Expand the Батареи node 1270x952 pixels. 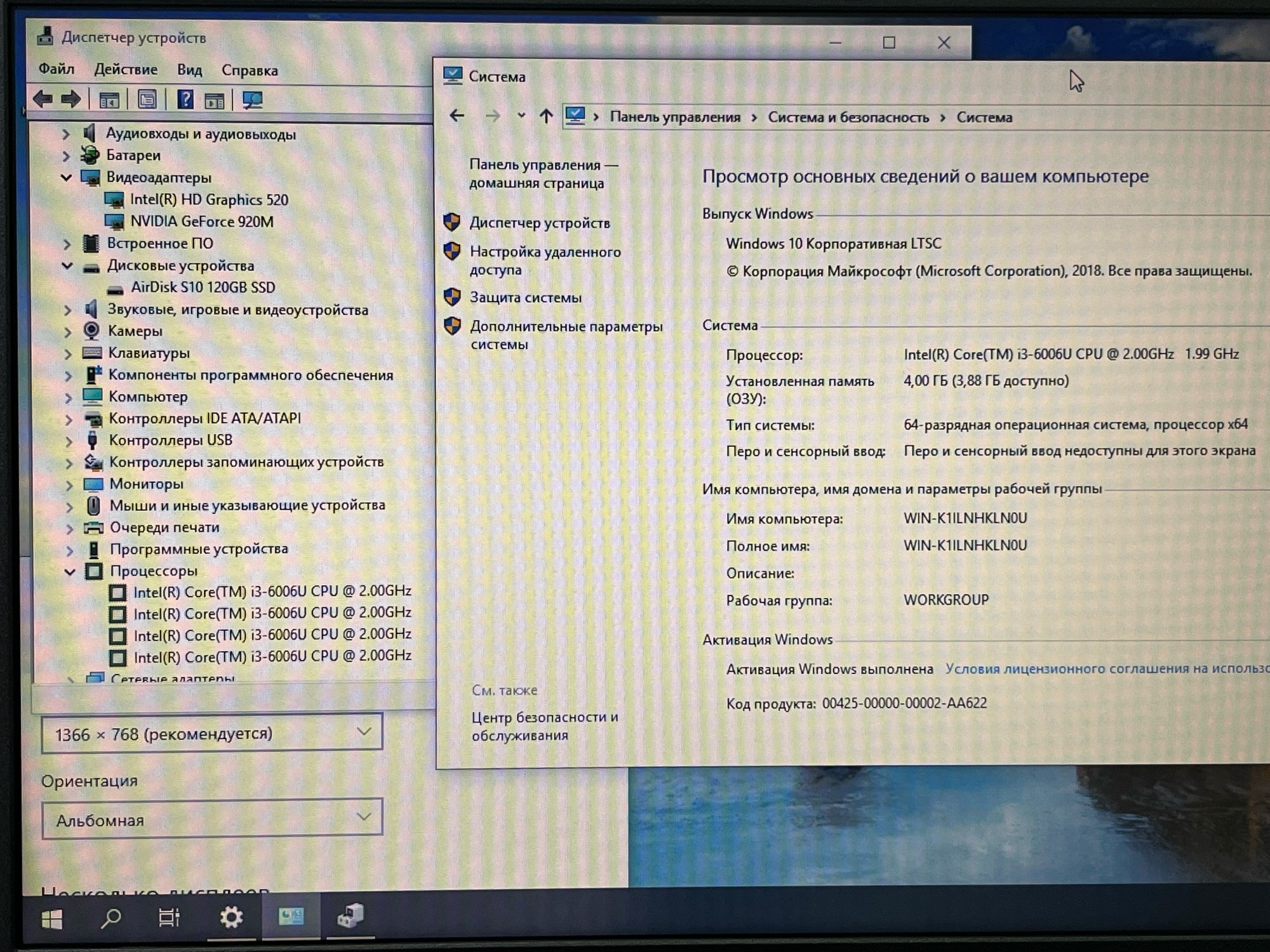[65, 155]
